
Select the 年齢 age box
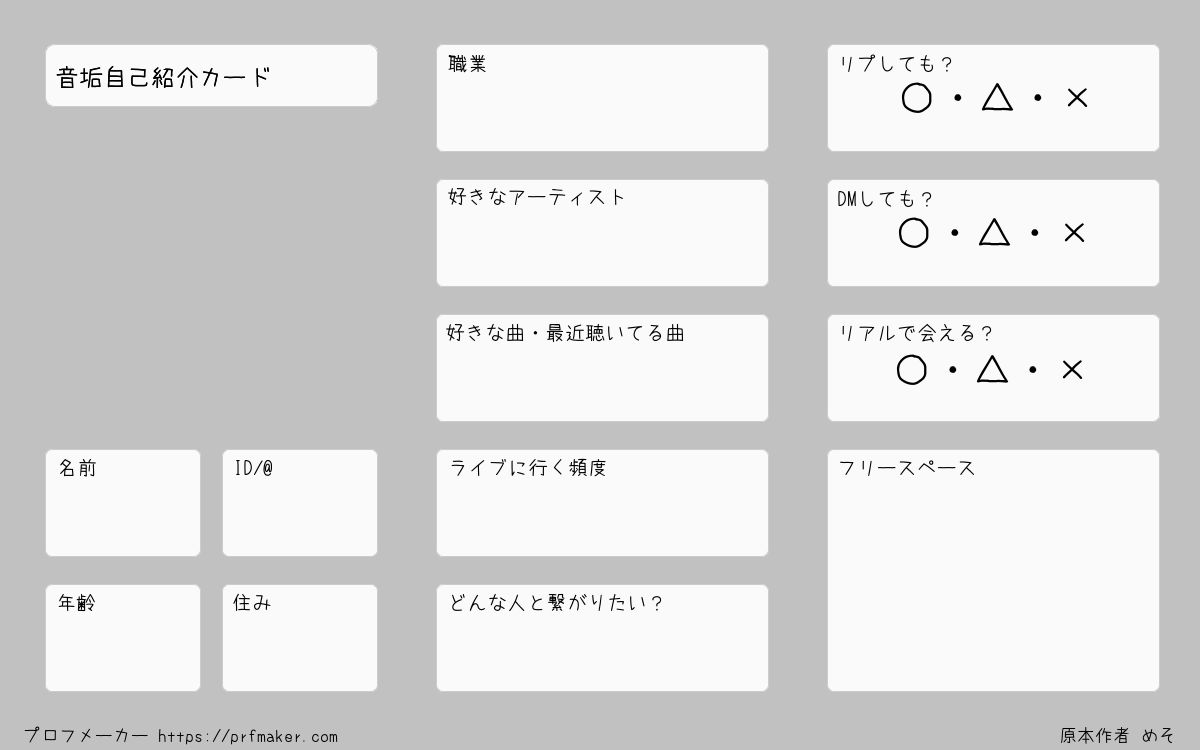[123, 638]
